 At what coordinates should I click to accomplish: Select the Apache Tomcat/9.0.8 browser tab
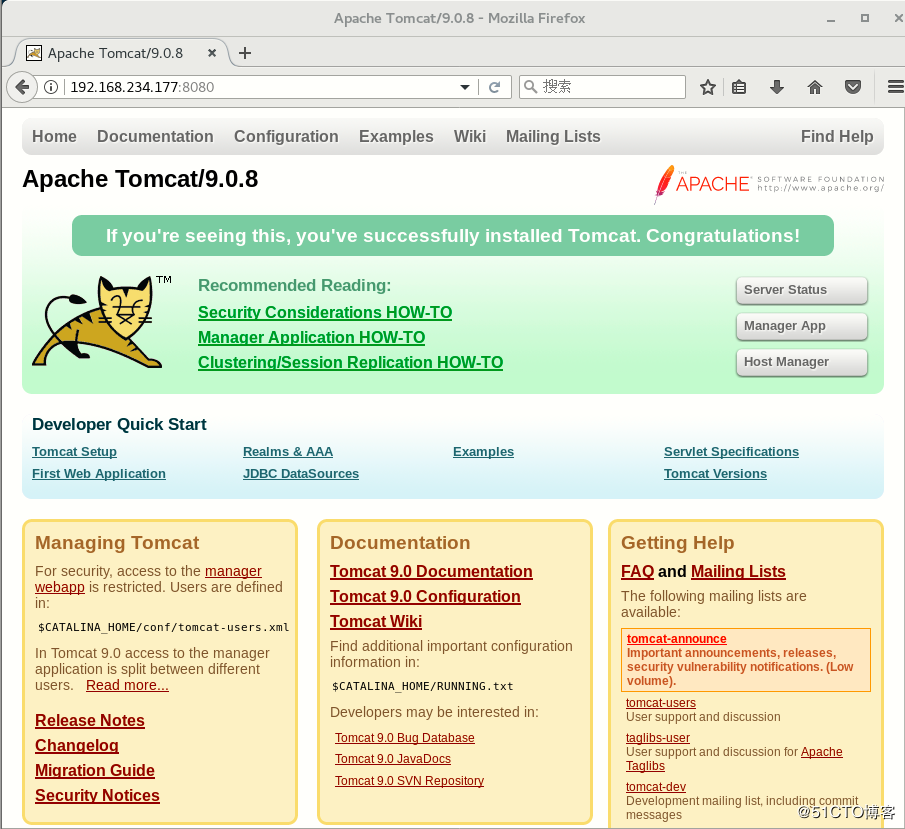point(121,53)
